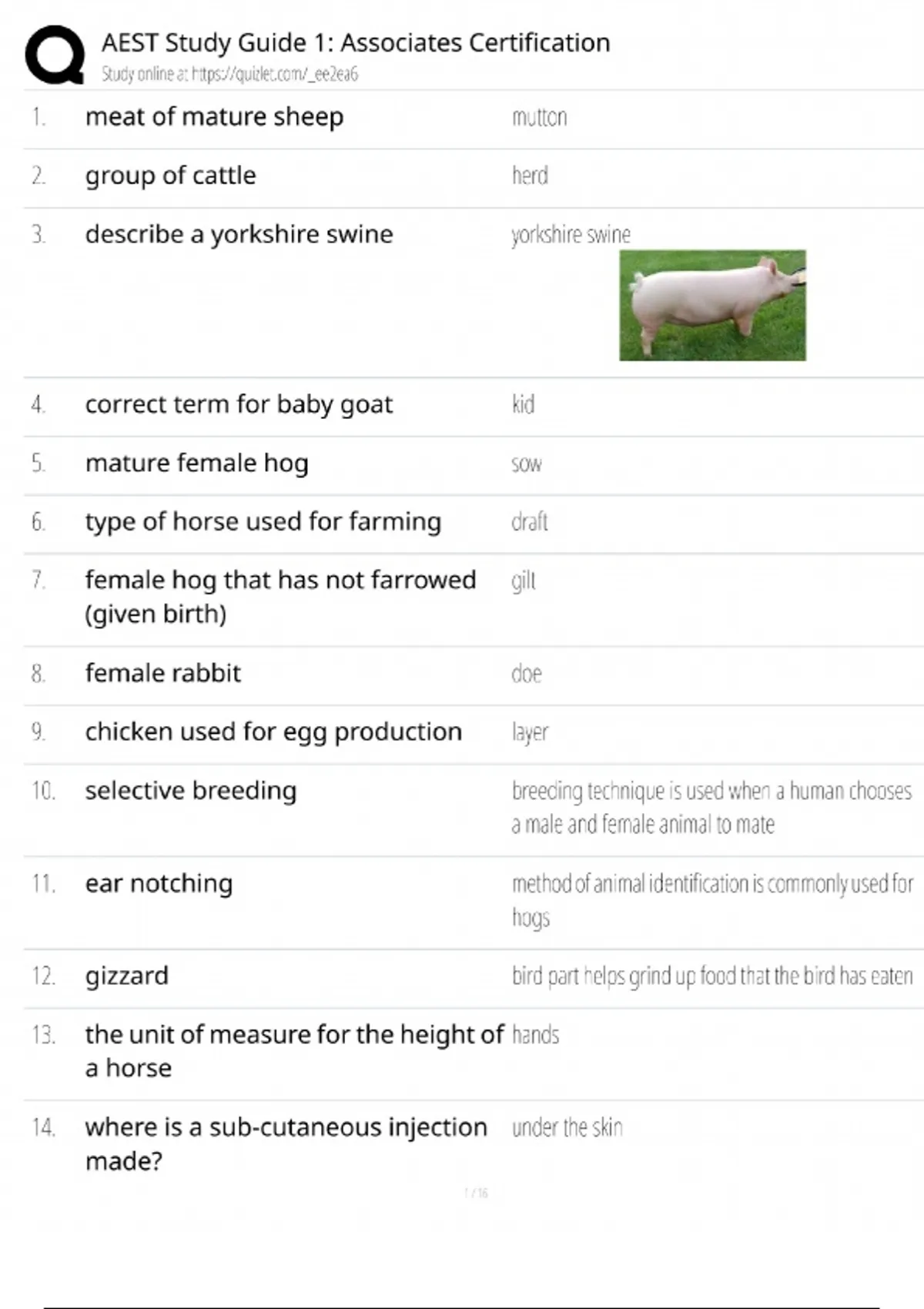Select the term 'gizzard'
This screenshot has width=924, height=1309.
(x=126, y=976)
